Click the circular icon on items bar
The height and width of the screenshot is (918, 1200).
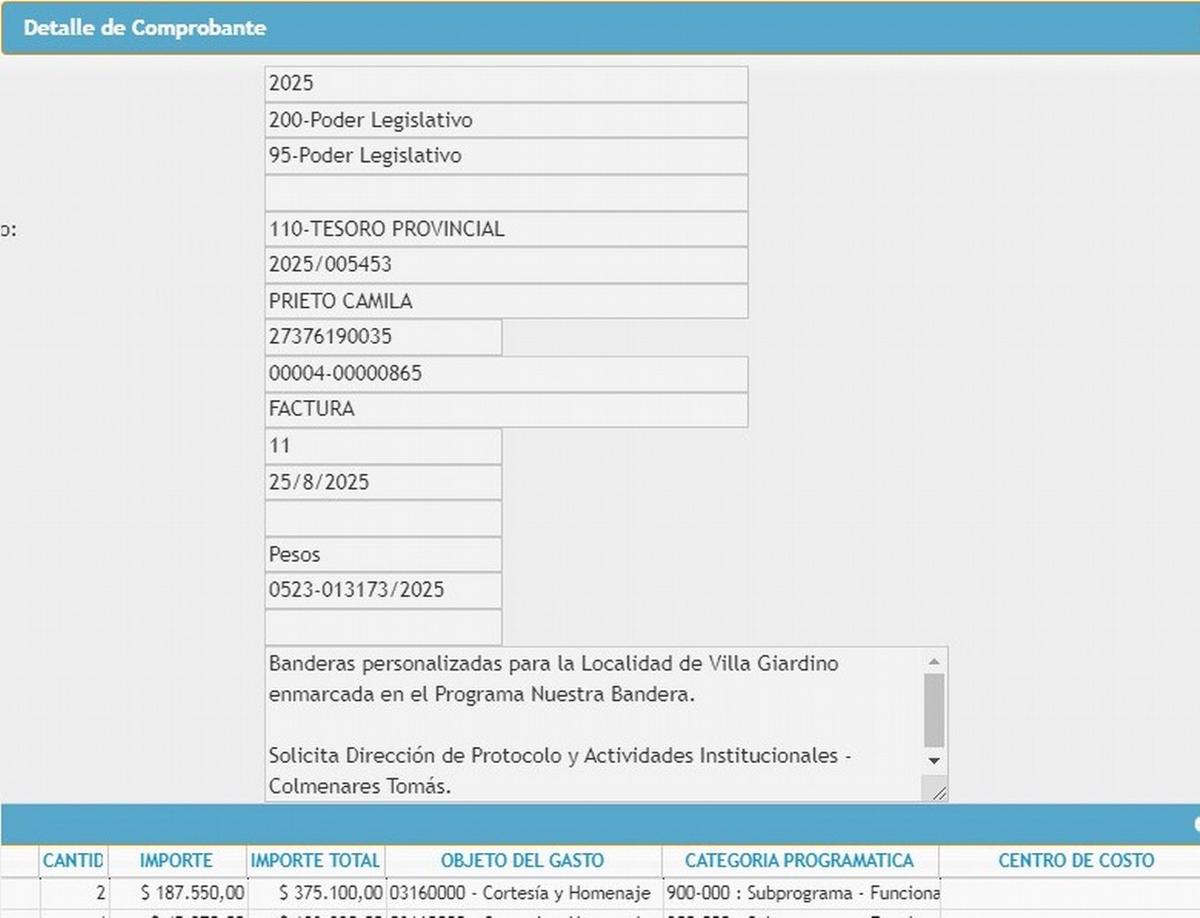click(1196, 824)
